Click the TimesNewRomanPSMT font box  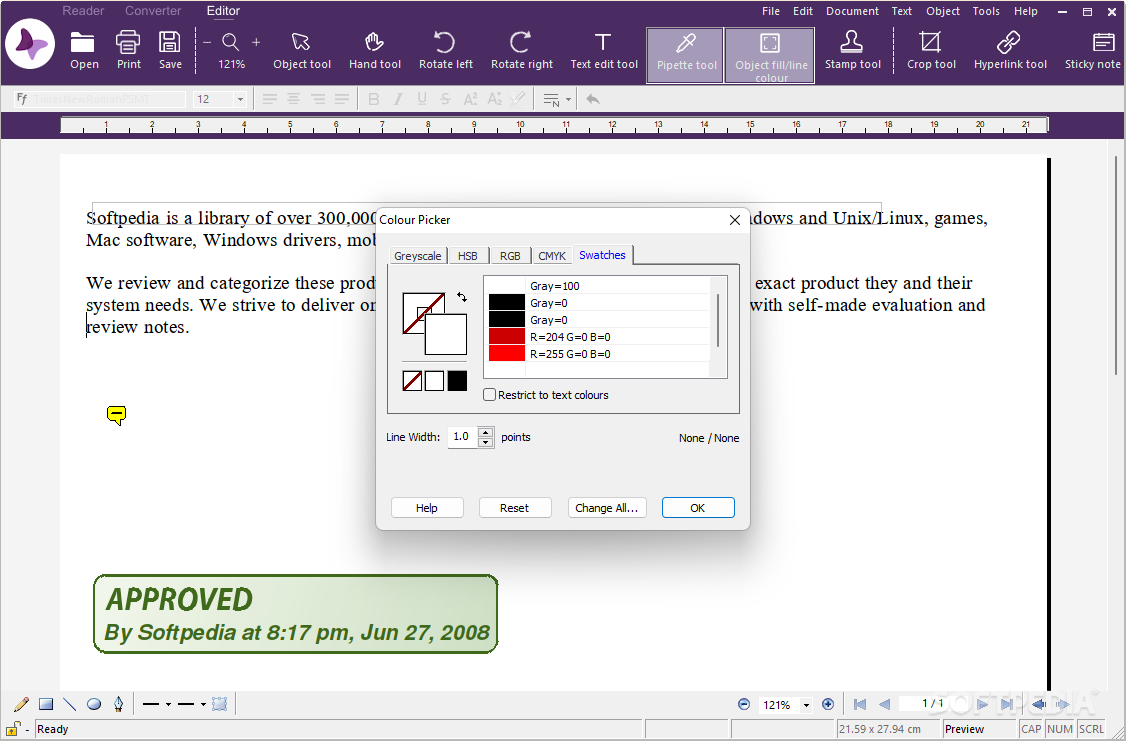click(101, 99)
